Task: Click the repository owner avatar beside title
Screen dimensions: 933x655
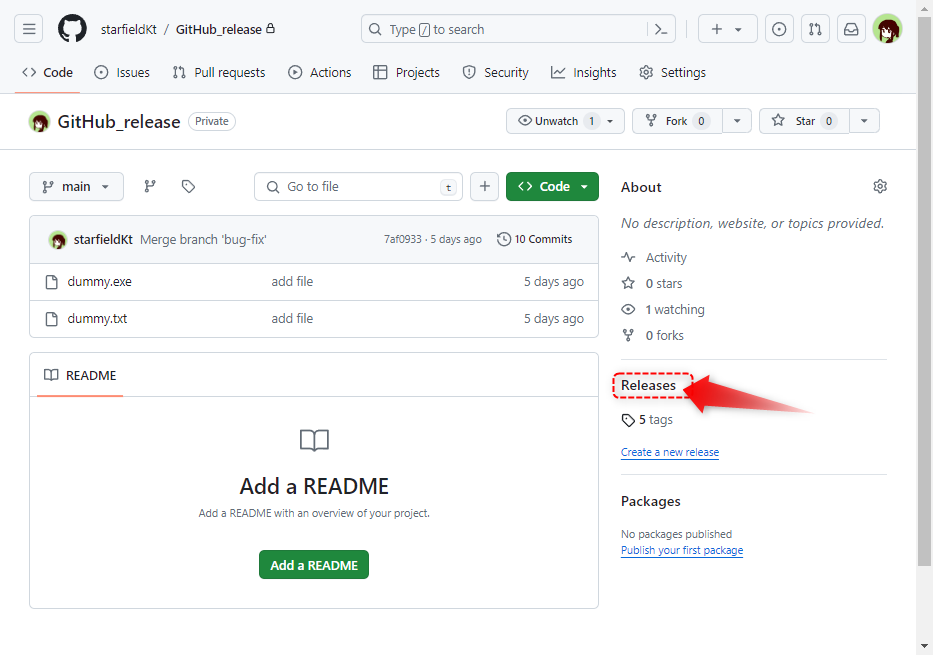Action: (x=39, y=121)
